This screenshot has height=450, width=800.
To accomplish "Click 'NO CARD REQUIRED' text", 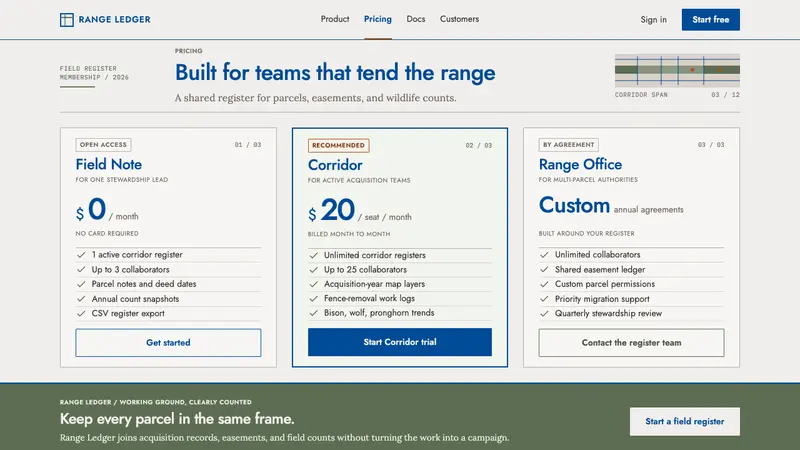I will click(107, 233).
